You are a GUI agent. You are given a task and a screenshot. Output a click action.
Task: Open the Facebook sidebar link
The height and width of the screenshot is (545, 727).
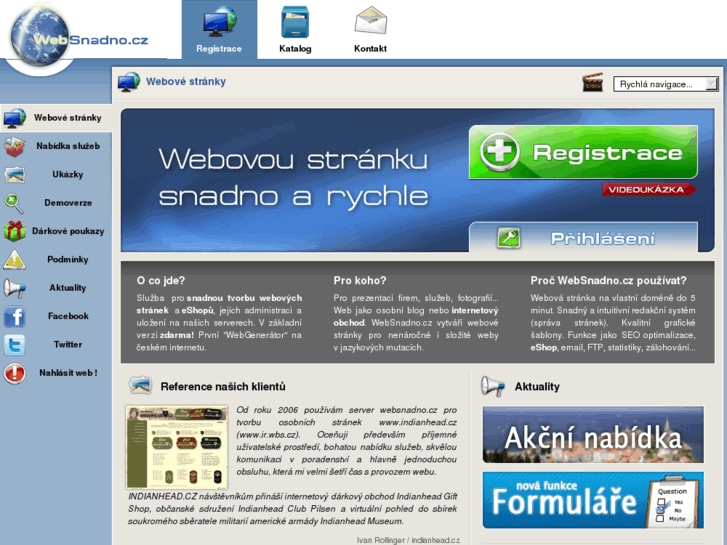coord(68,316)
